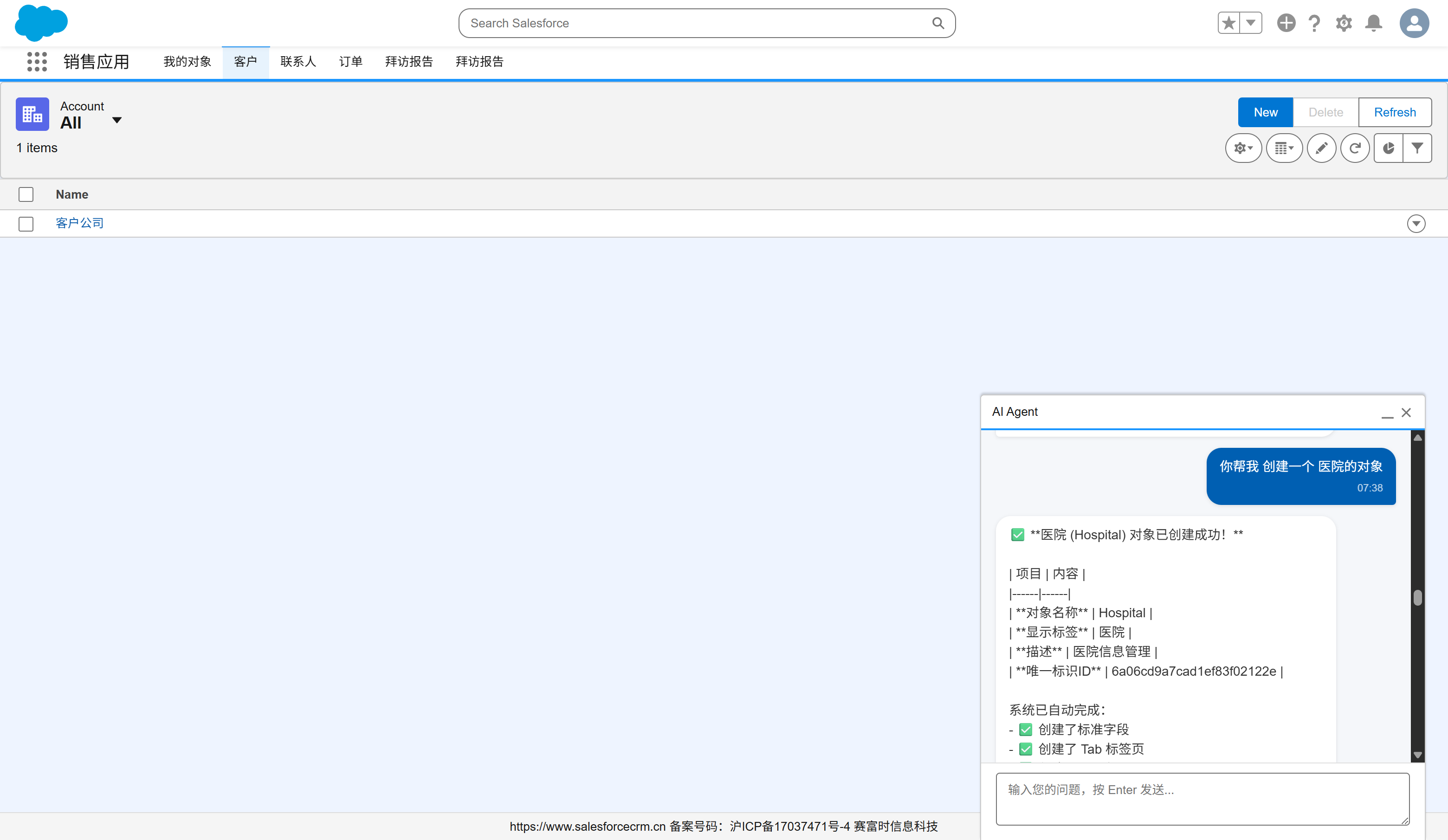Show the charts pie icon

1388,148
